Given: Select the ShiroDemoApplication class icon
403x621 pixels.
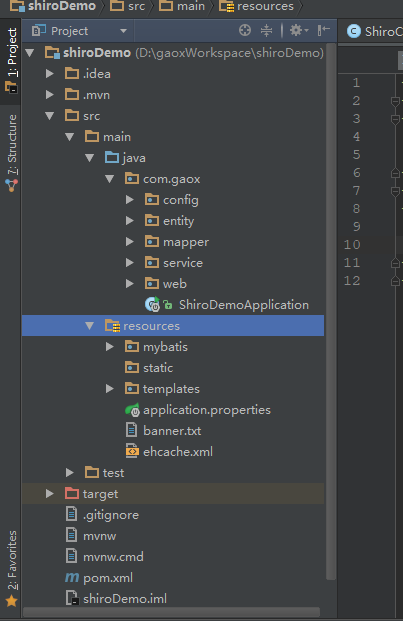Looking at the screenshot, I should [152, 305].
